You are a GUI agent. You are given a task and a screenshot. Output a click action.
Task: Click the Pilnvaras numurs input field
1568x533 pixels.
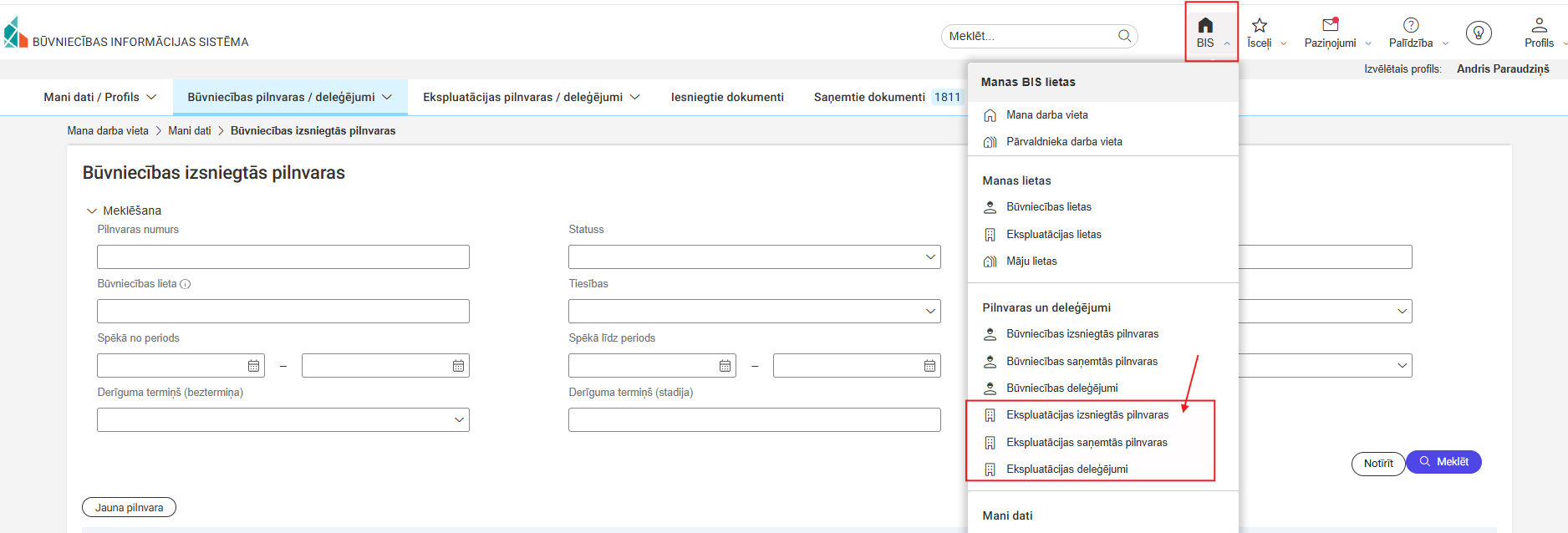click(x=283, y=257)
